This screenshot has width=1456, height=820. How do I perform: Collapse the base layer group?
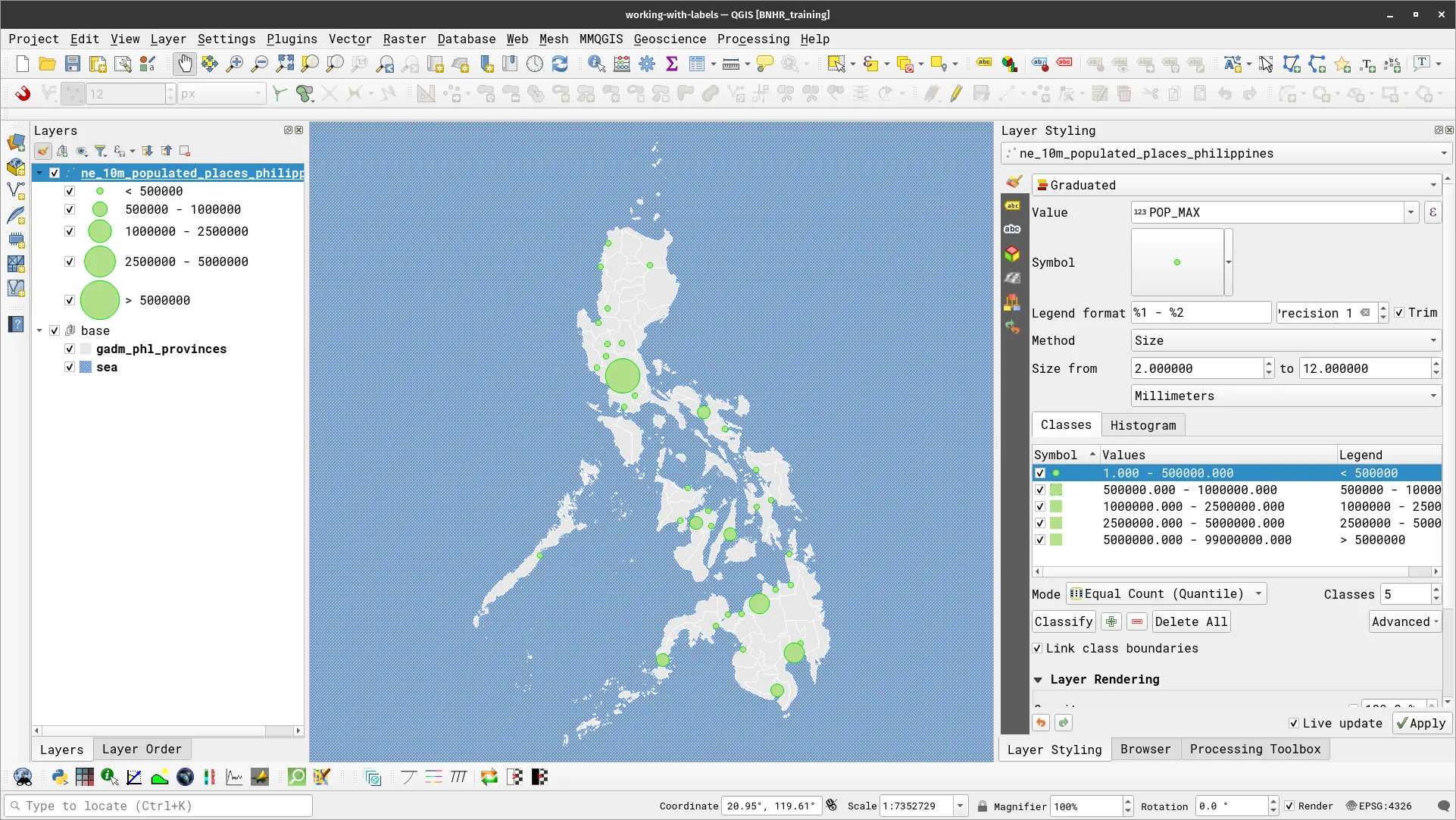[39, 330]
